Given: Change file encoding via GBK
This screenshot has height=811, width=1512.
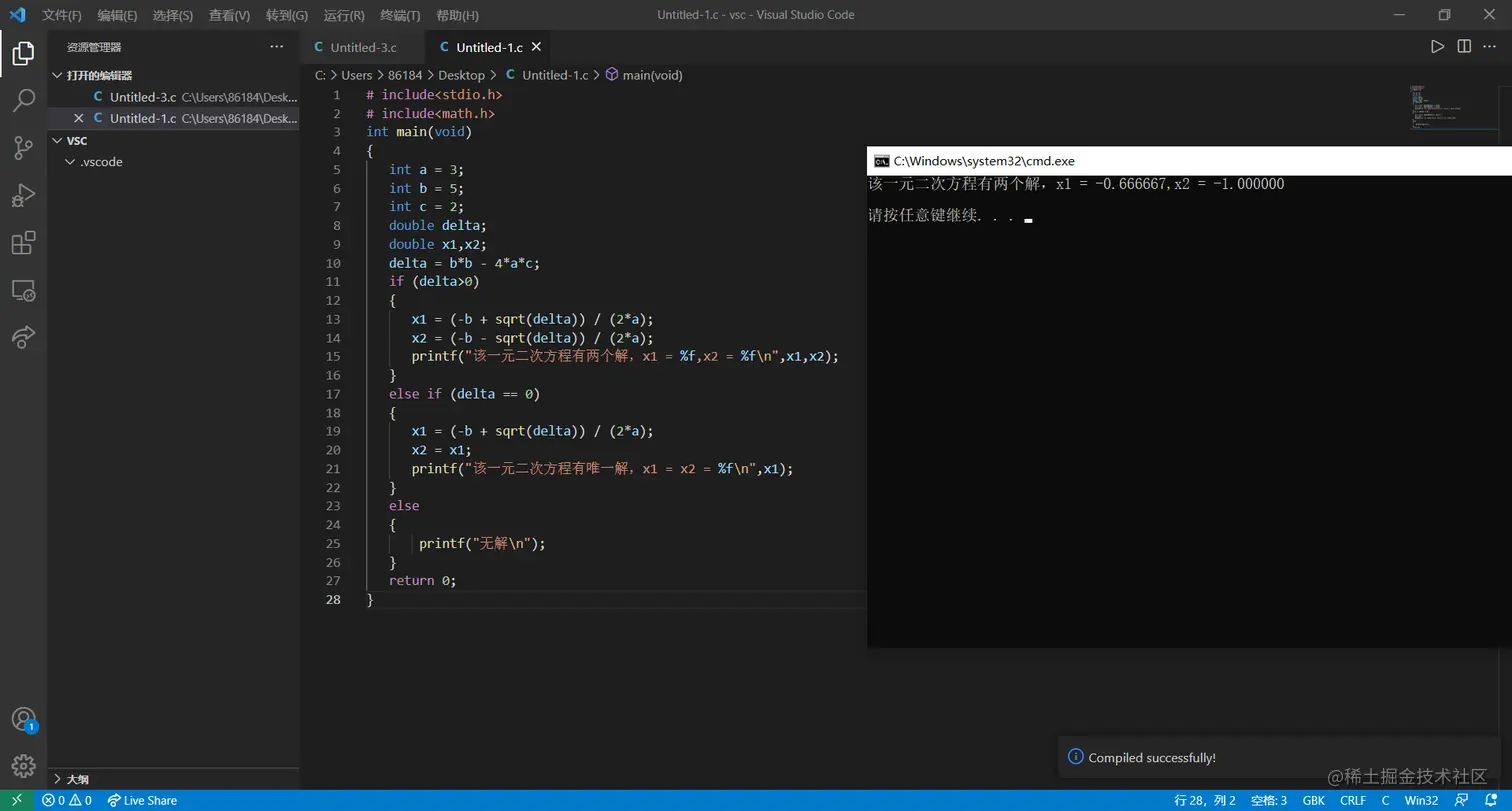Looking at the screenshot, I should pos(1314,800).
